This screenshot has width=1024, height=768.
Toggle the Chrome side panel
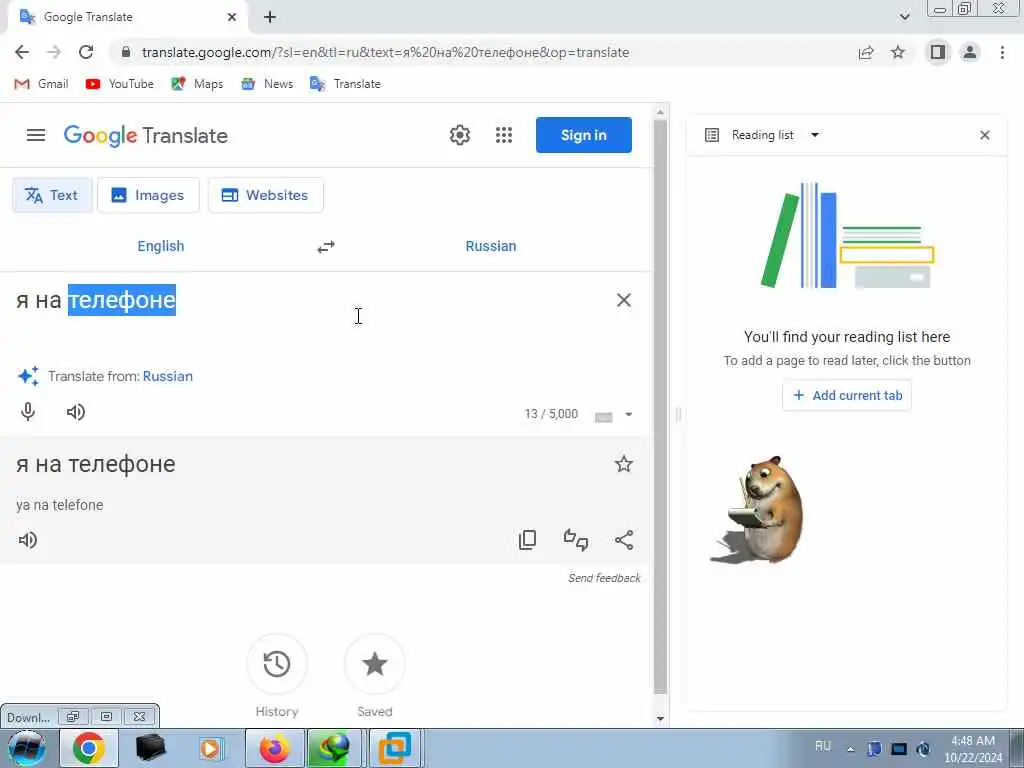[x=938, y=52]
